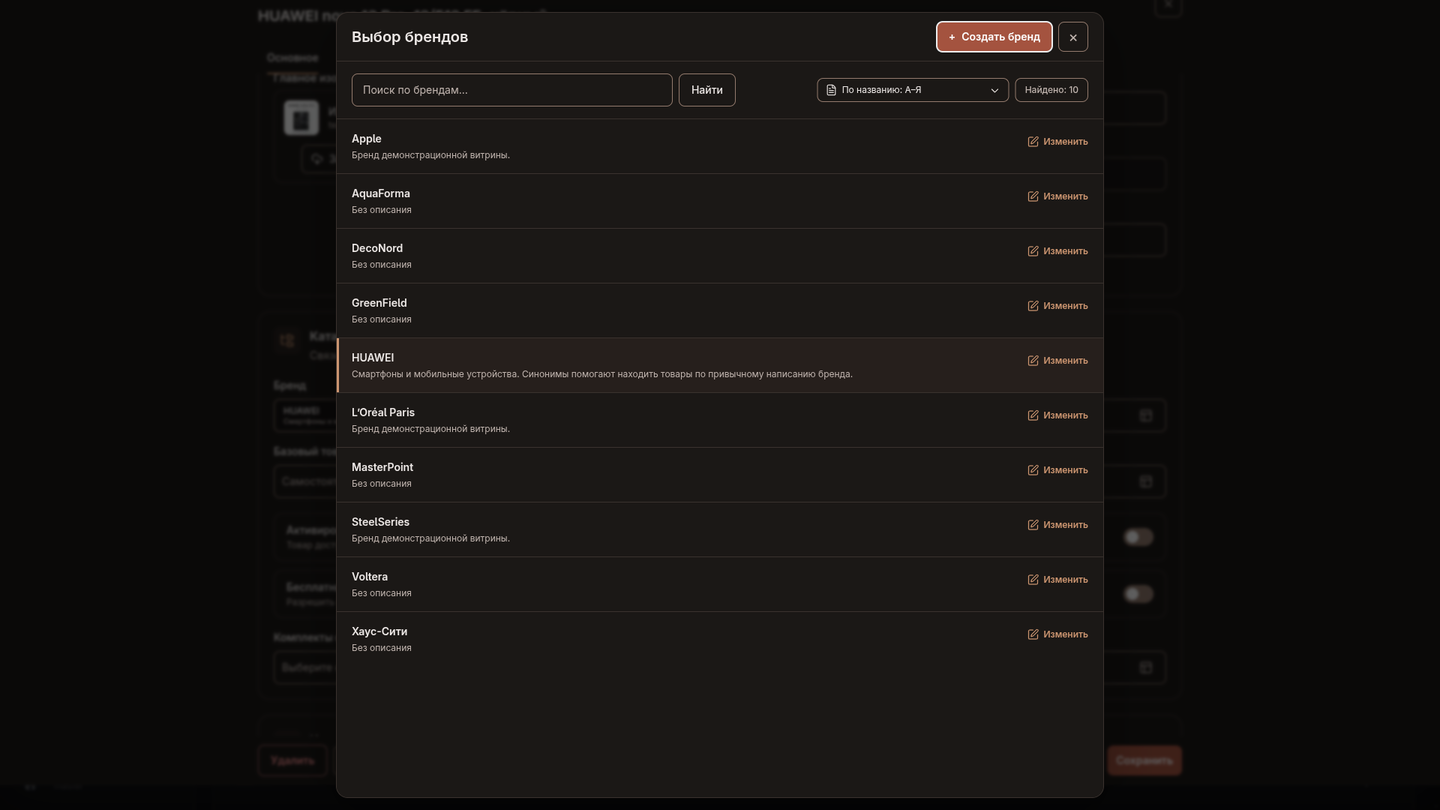This screenshot has height=810, width=1440.
Task: Select the DecoNord brand name
Action: [x=377, y=248]
